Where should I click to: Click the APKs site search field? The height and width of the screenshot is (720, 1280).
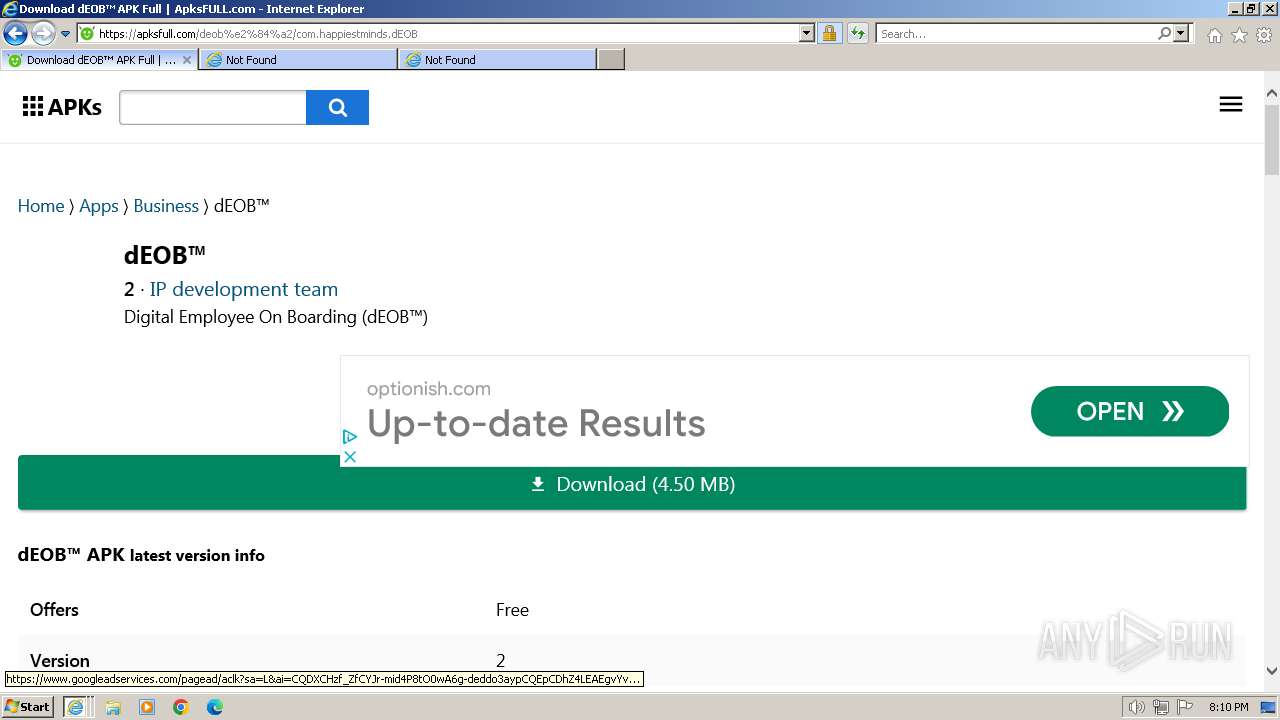click(213, 107)
